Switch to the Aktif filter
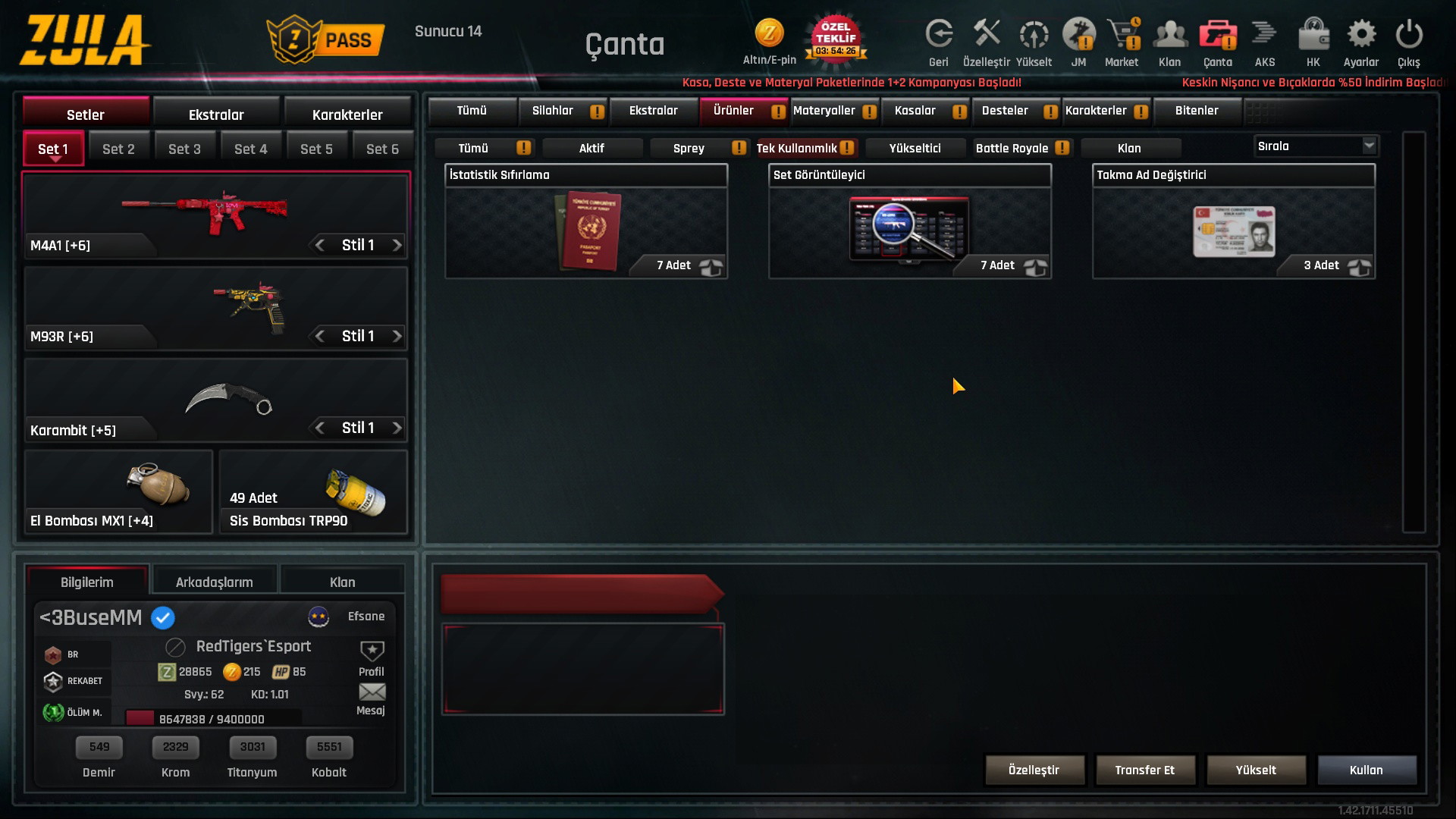Screen dimensions: 1456x819 591,148
